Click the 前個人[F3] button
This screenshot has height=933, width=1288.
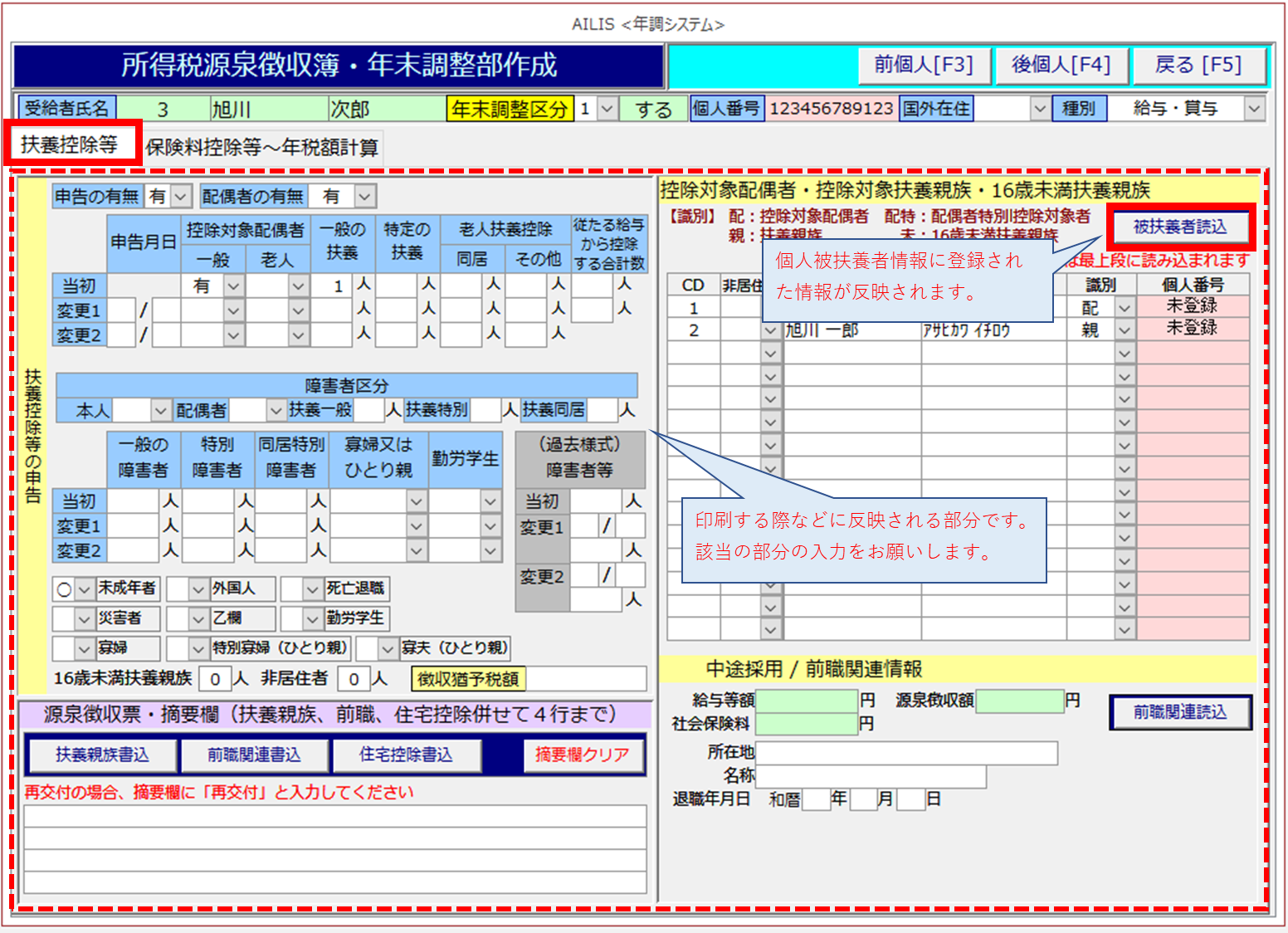pos(924,65)
